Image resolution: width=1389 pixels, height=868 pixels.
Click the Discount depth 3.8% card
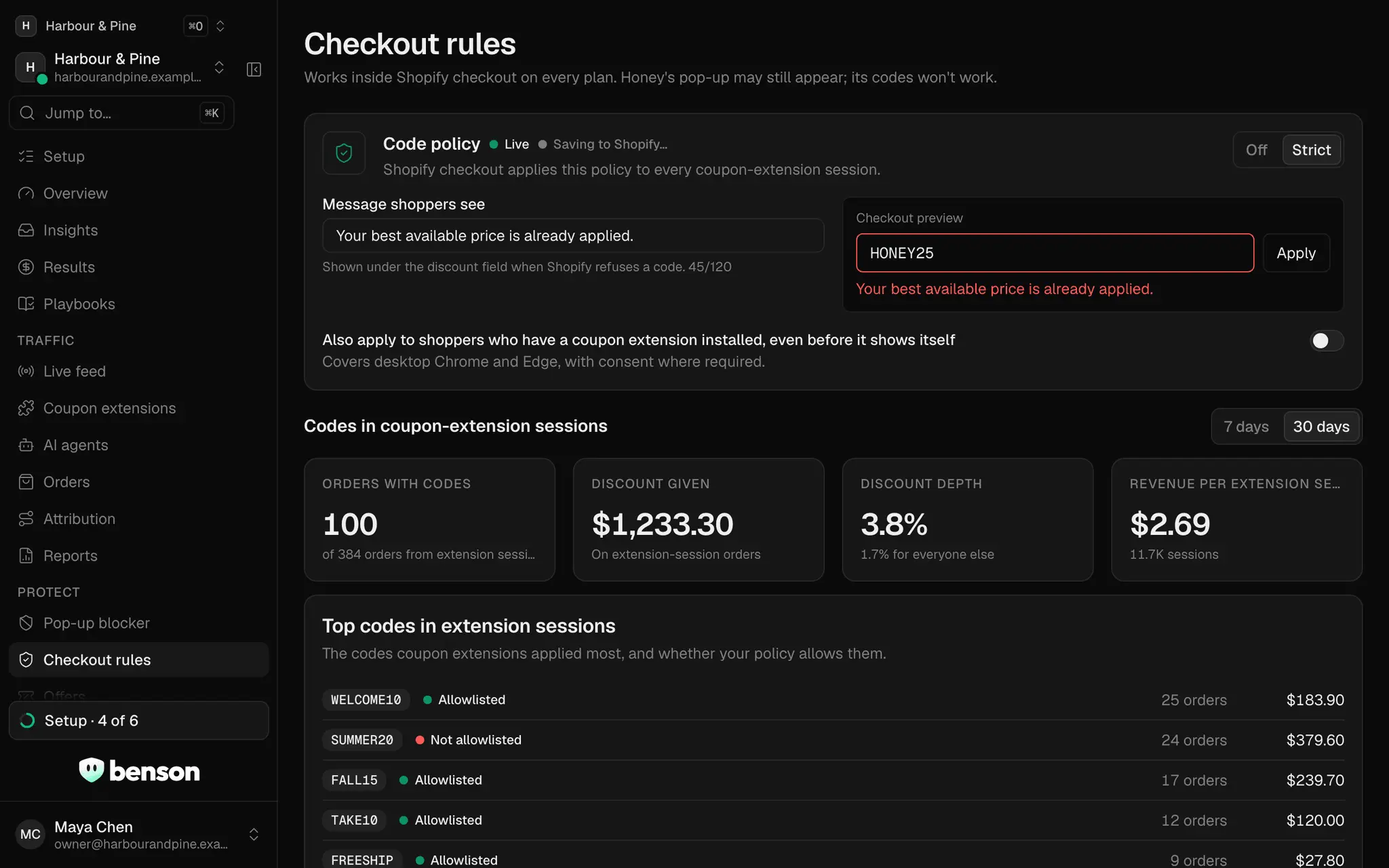(967, 519)
